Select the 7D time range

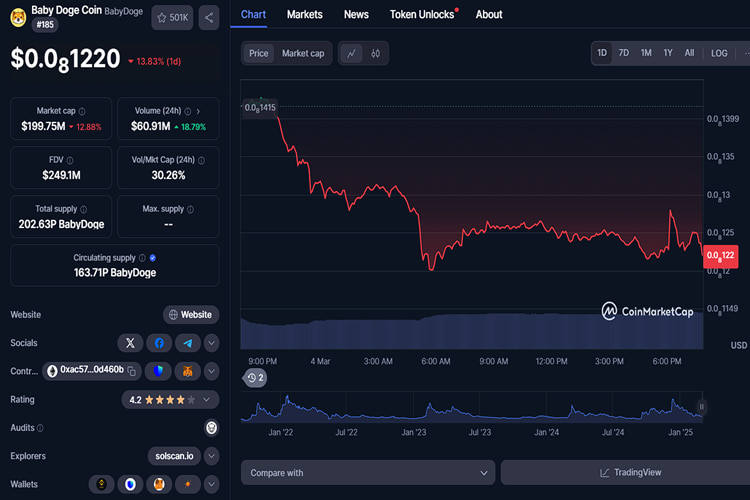624,53
